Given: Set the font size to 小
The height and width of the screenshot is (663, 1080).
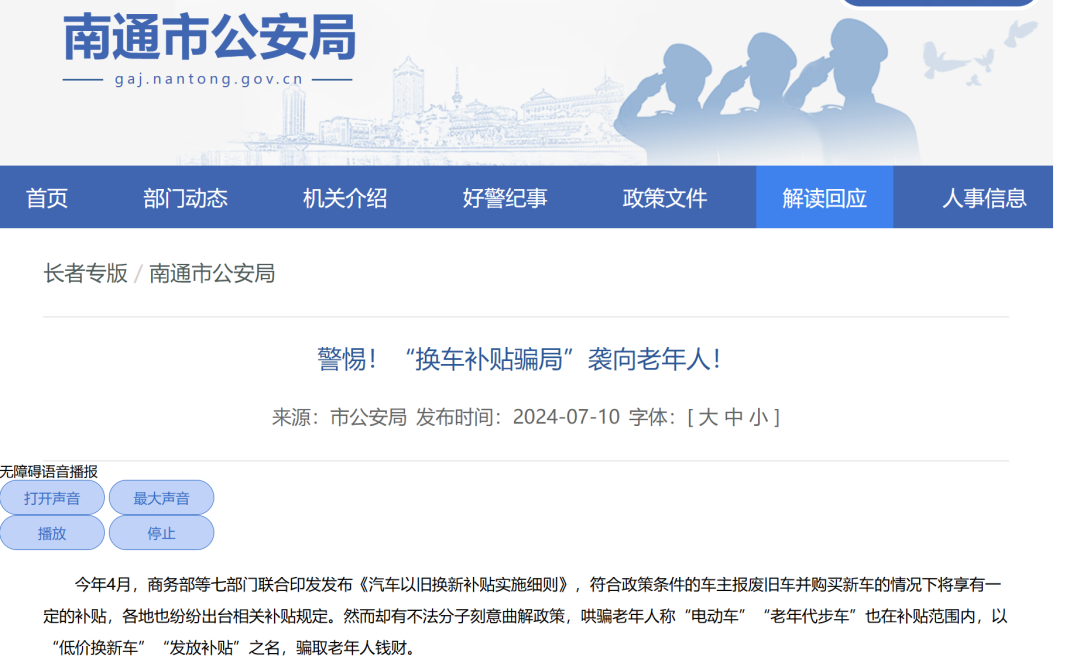Looking at the screenshot, I should point(758,417).
